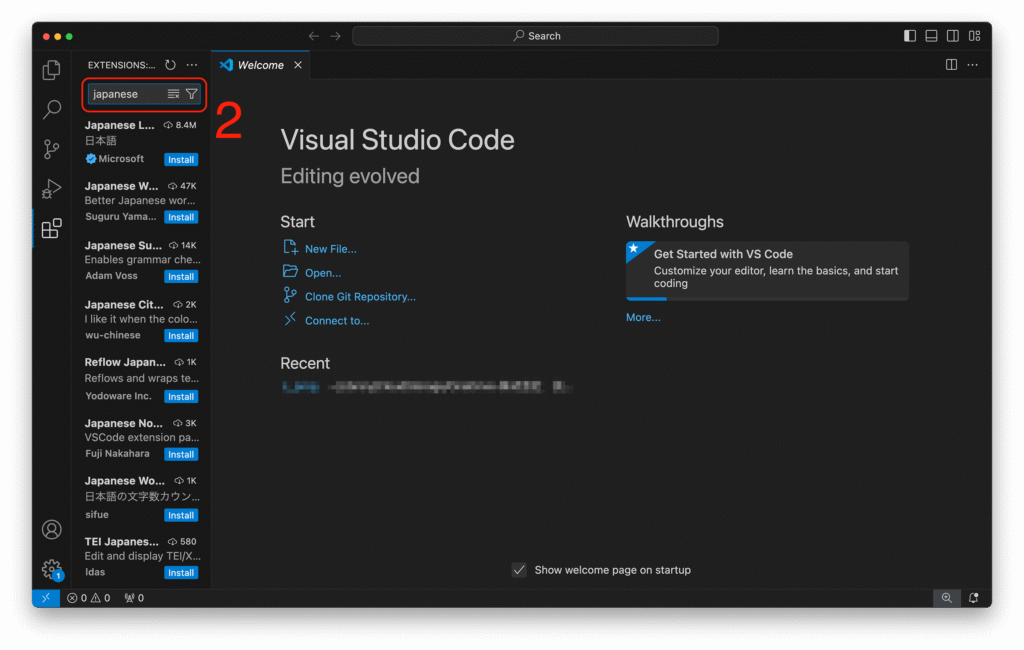Click the Clone Git Repository link
This screenshot has width=1024, height=650.
click(360, 297)
